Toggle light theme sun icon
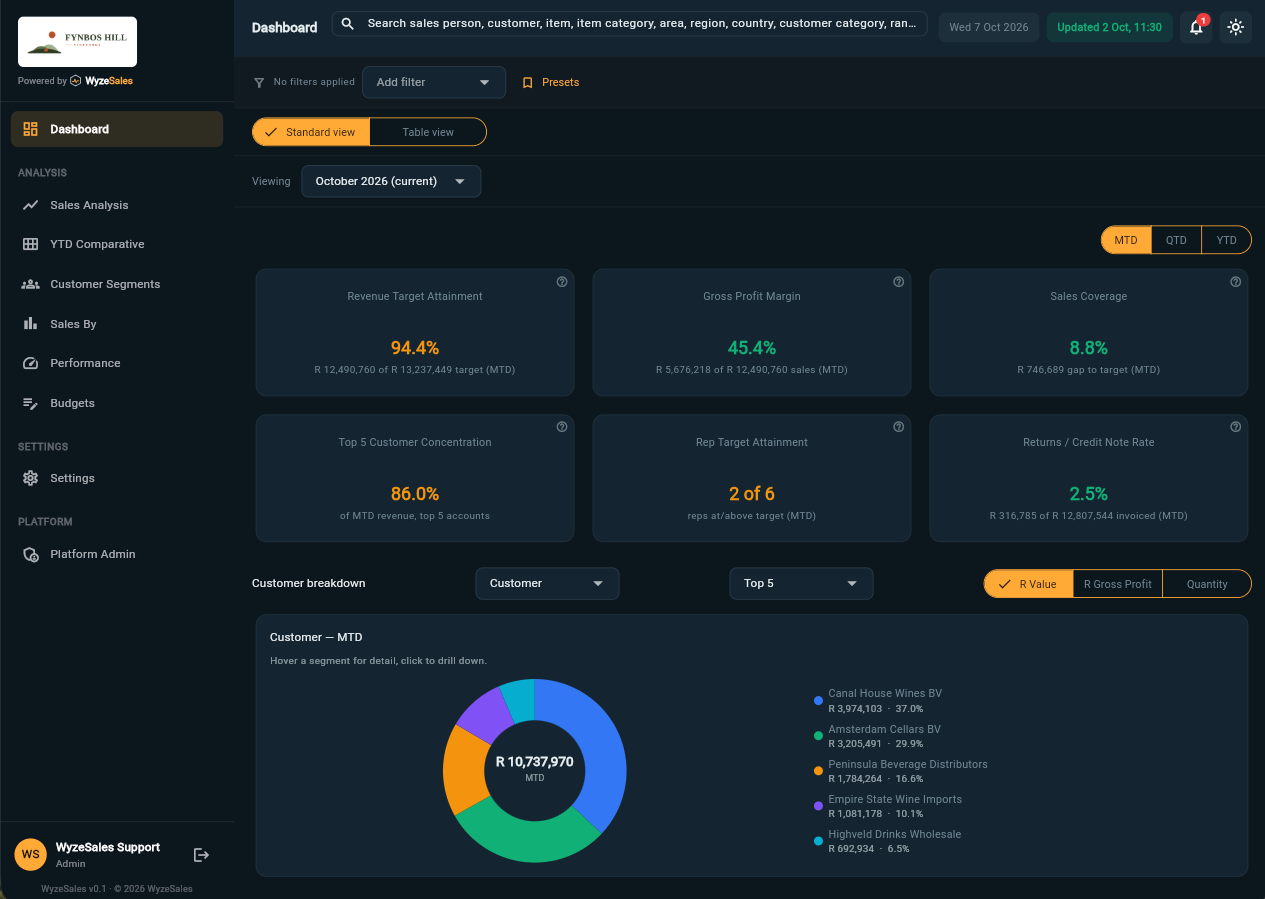Viewport: 1265px width, 899px height. click(x=1236, y=27)
